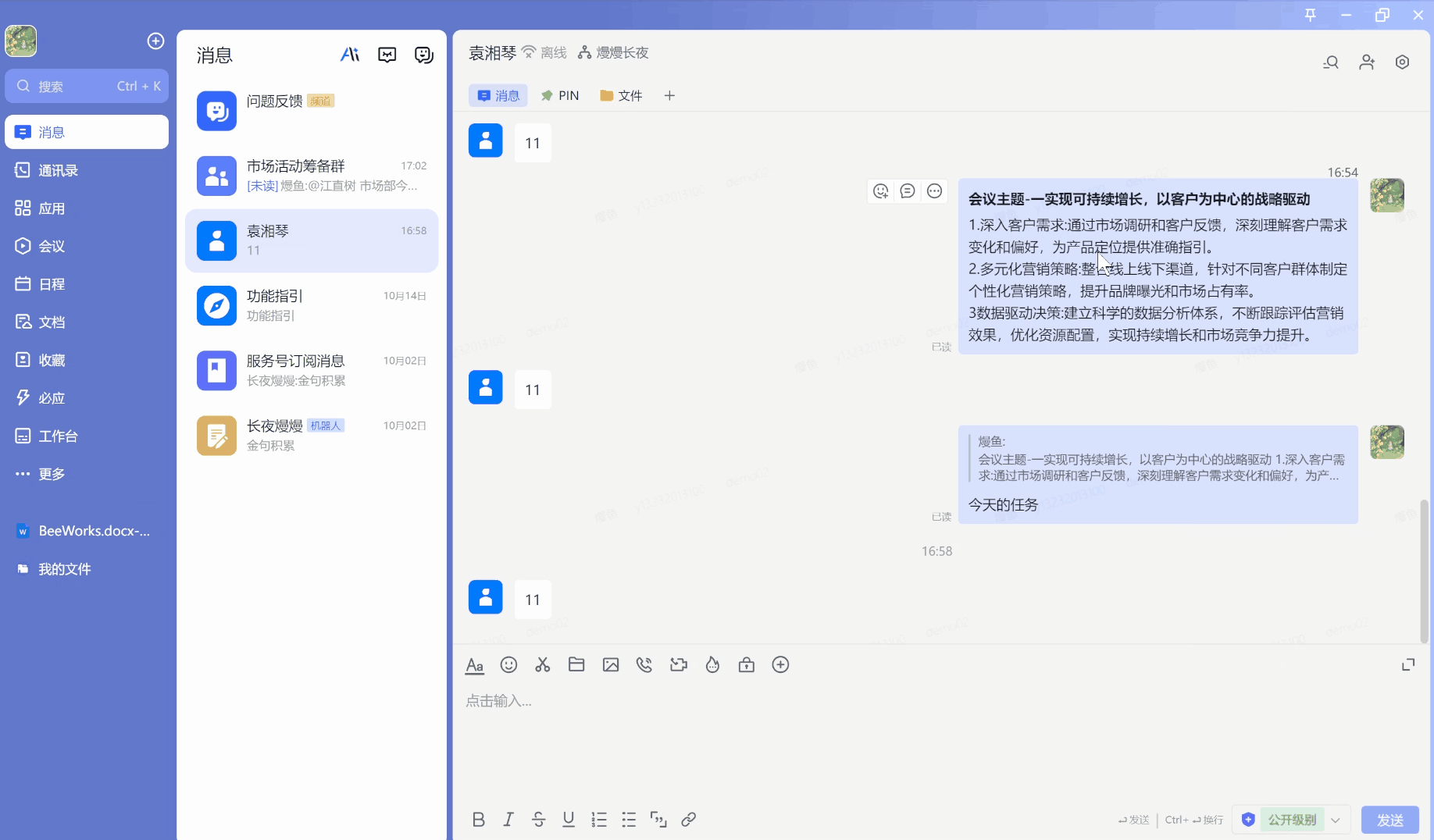Open the BeeWorks.docx file link
This screenshot has height=840, width=1434.
pos(86,530)
